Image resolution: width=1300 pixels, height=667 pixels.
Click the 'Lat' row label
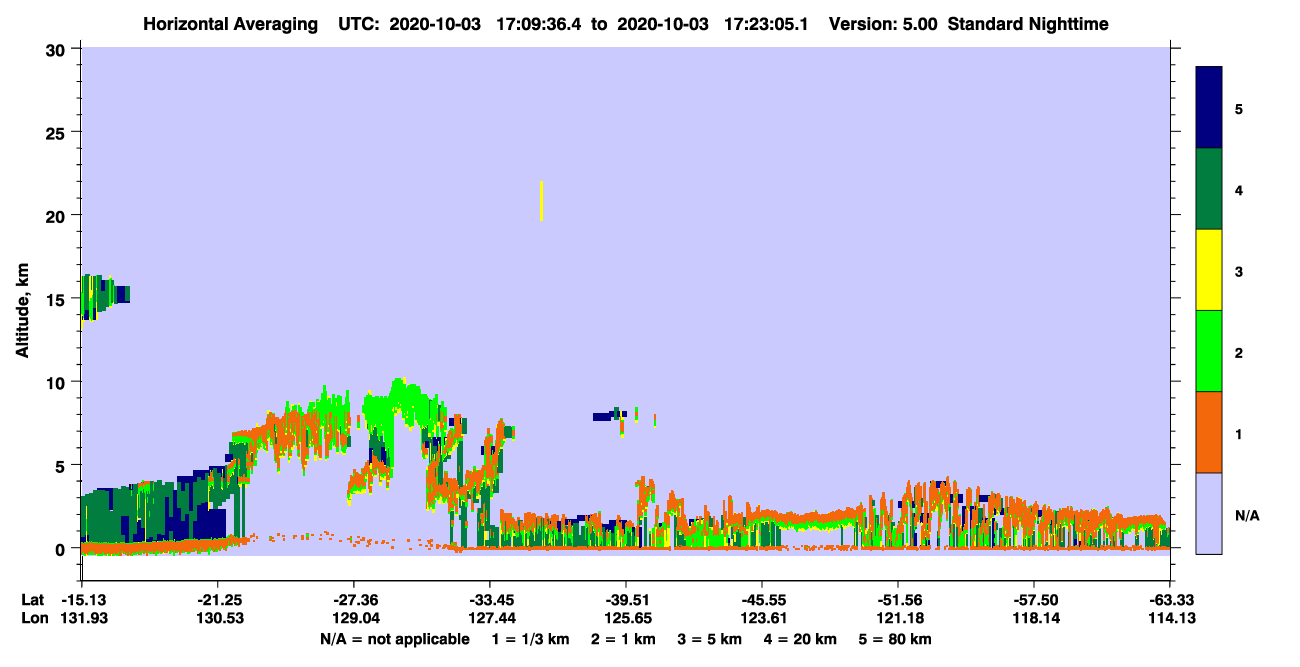[x=32, y=599]
